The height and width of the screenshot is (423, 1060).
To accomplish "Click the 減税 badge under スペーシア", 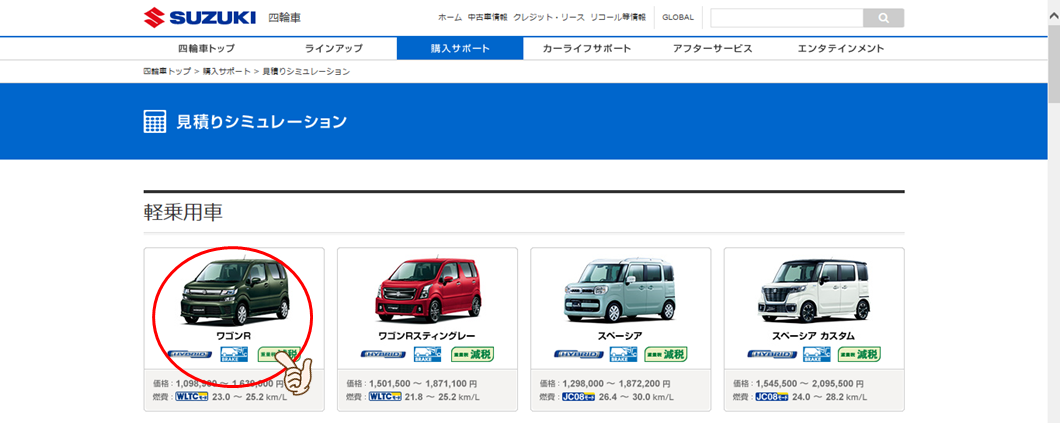I will click(666, 354).
